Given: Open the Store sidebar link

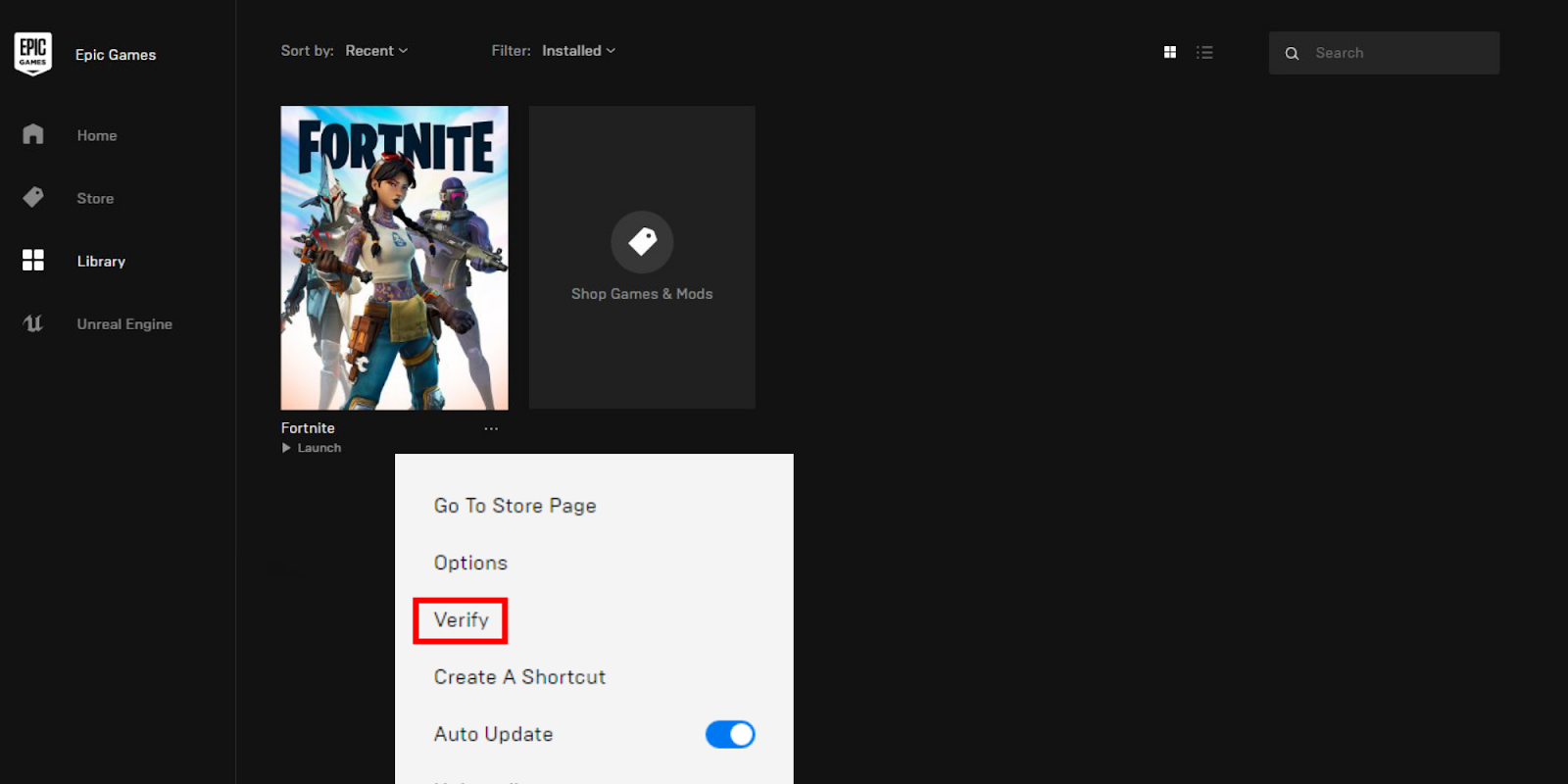Looking at the screenshot, I should click(95, 198).
